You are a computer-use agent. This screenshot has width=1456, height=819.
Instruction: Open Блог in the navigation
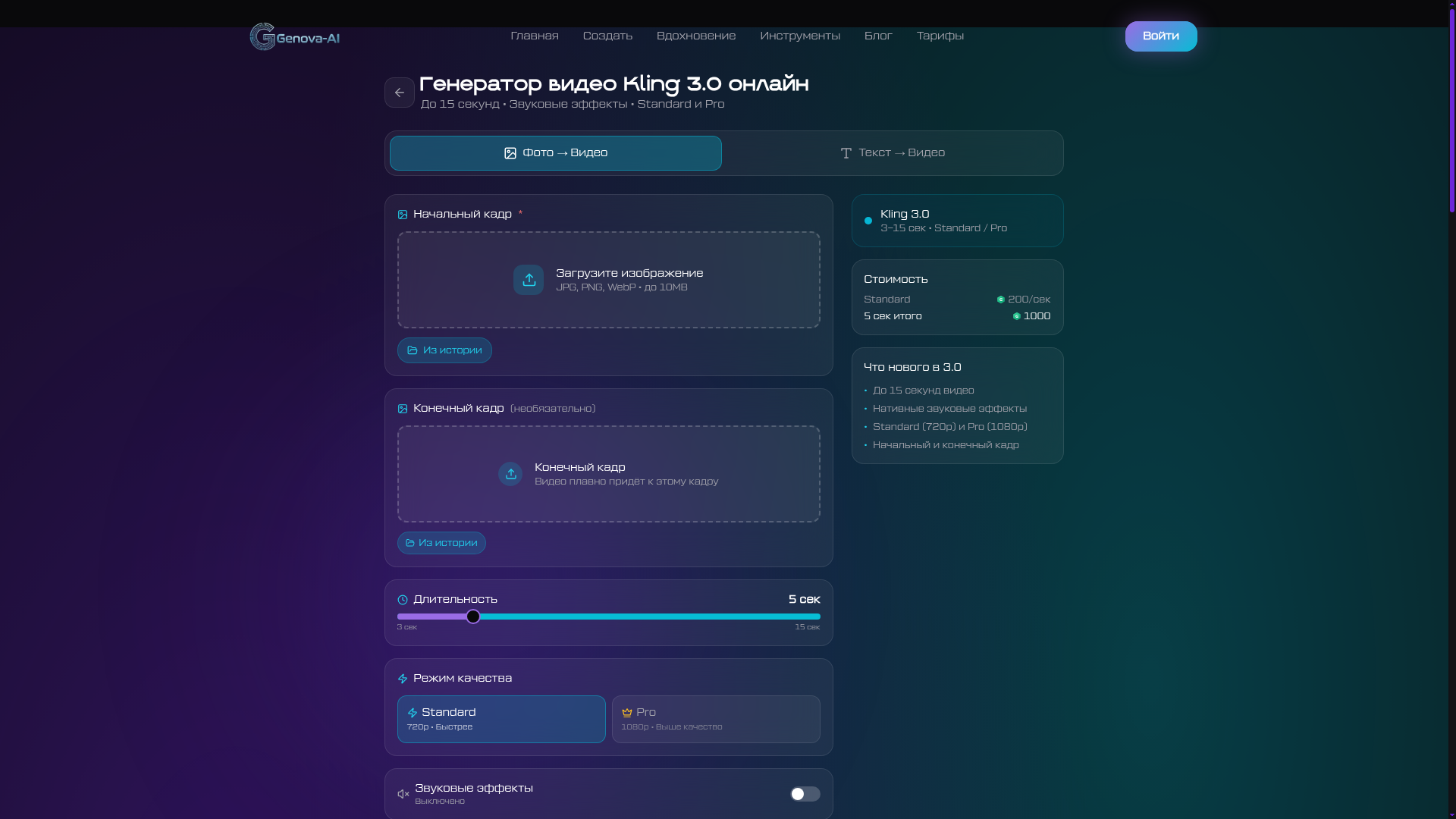coord(878,36)
